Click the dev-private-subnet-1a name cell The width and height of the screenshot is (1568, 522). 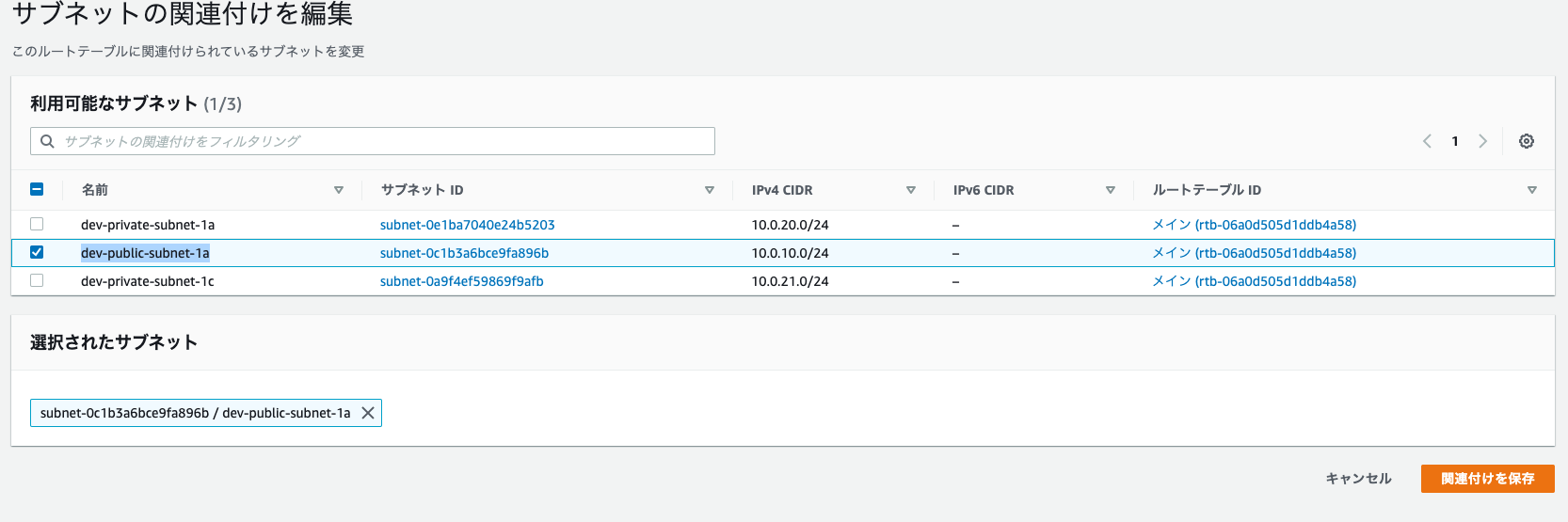pos(148,225)
